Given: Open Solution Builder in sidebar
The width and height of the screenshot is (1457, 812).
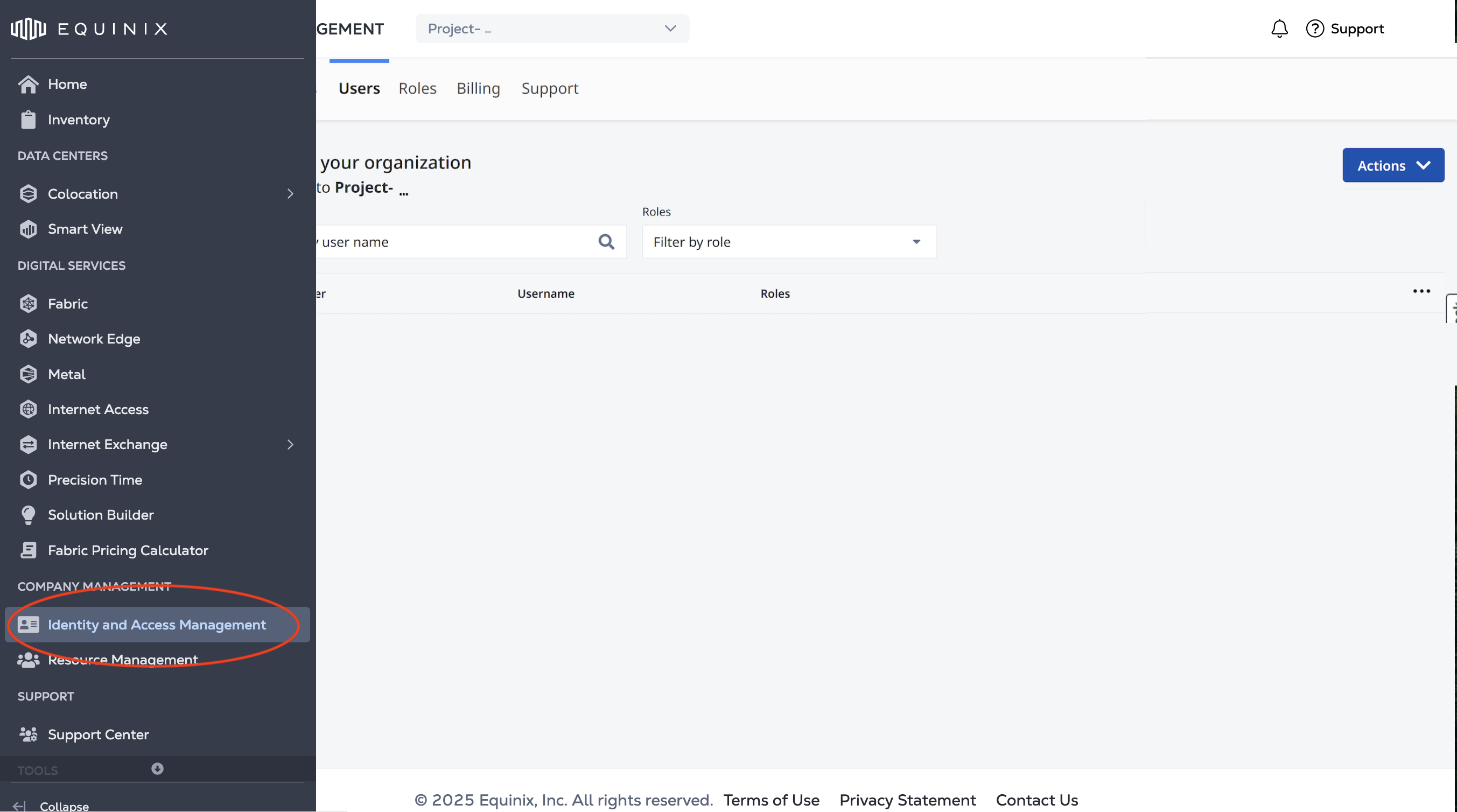Looking at the screenshot, I should 157,515.
